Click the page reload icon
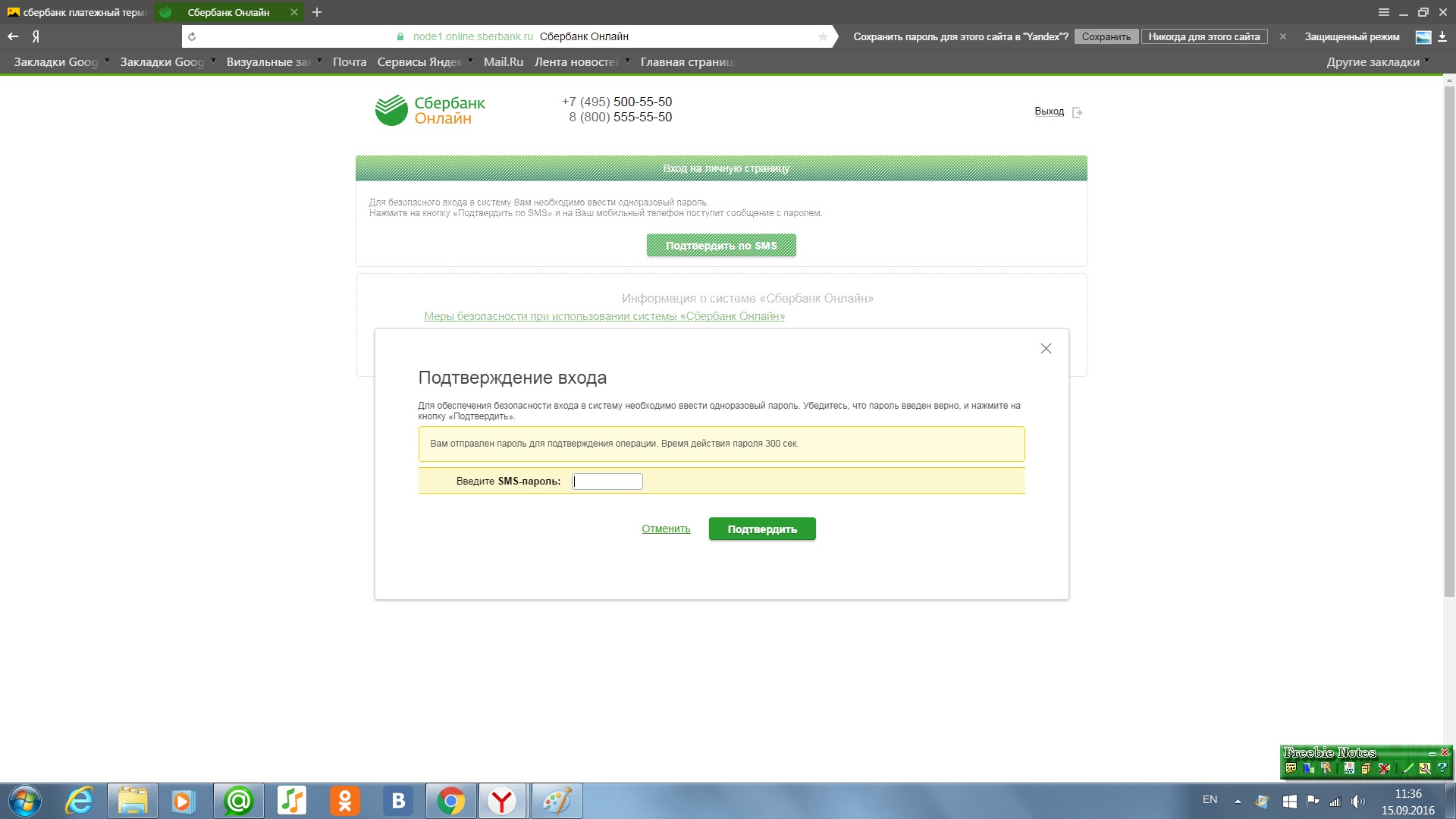The image size is (1456, 819). [192, 36]
